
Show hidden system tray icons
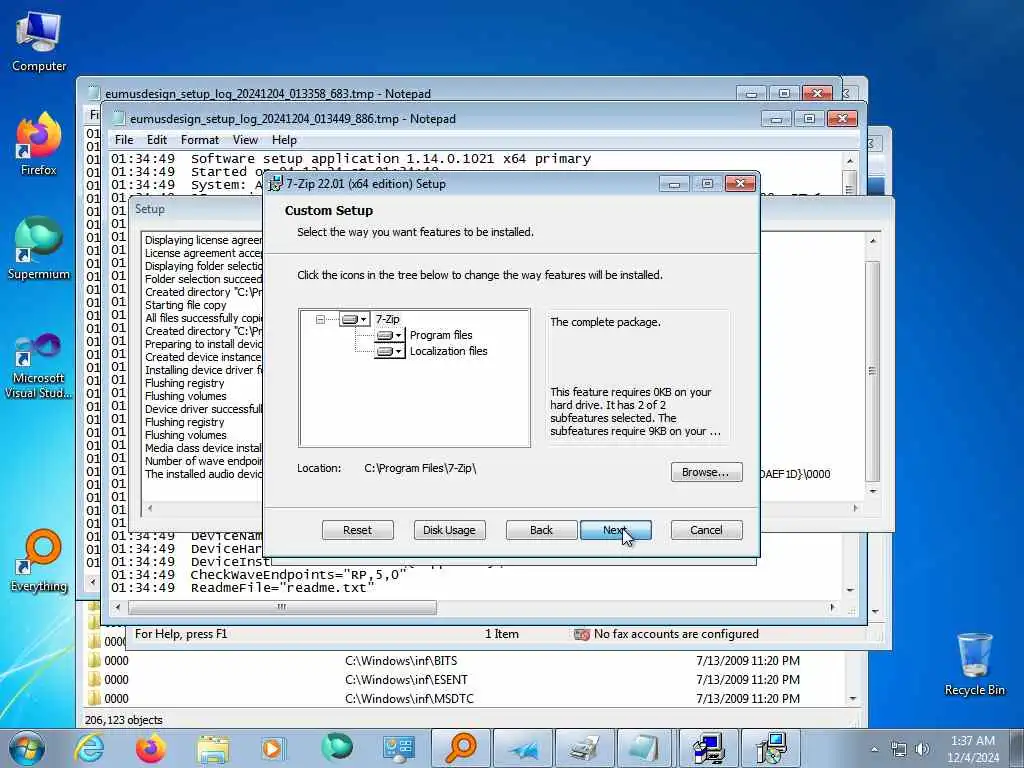pyautogui.click(x=874, y=749)
